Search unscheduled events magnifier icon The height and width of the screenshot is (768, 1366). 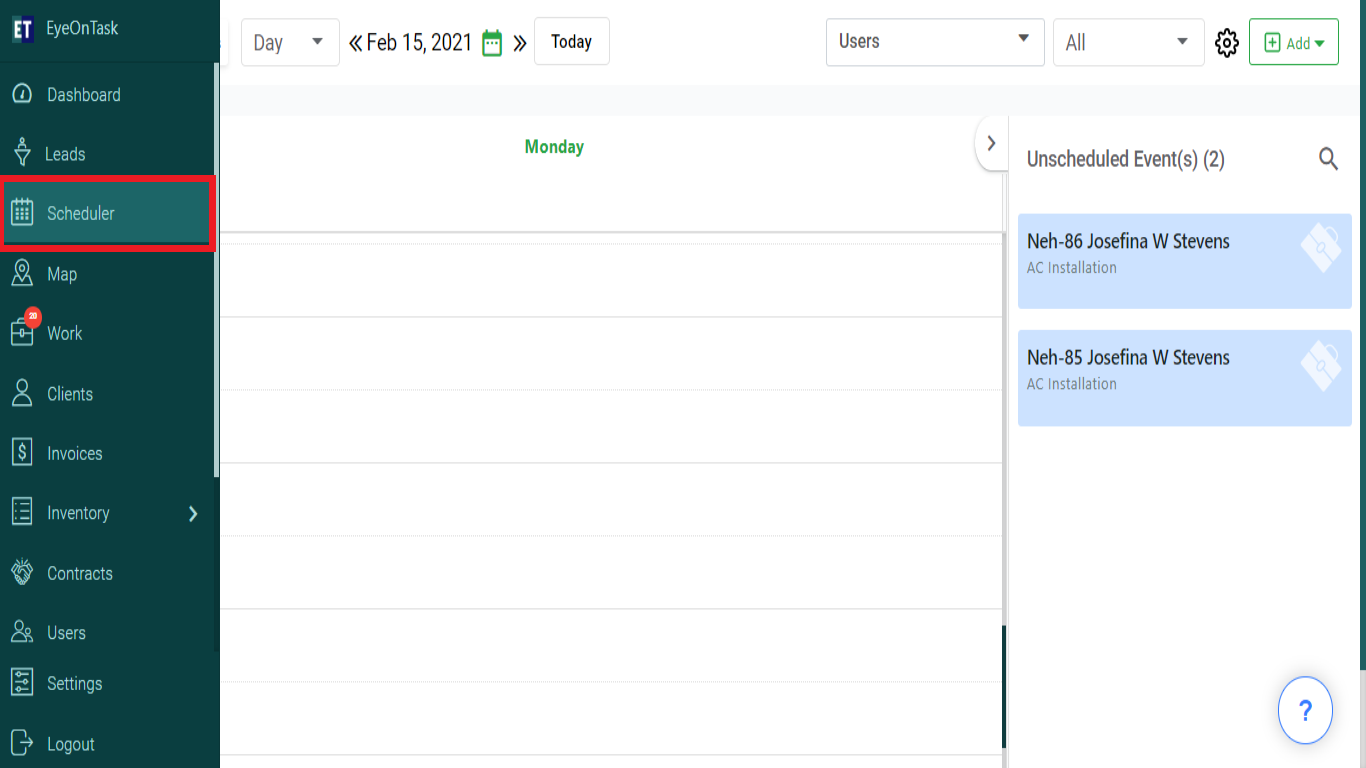coord(1328,158)
